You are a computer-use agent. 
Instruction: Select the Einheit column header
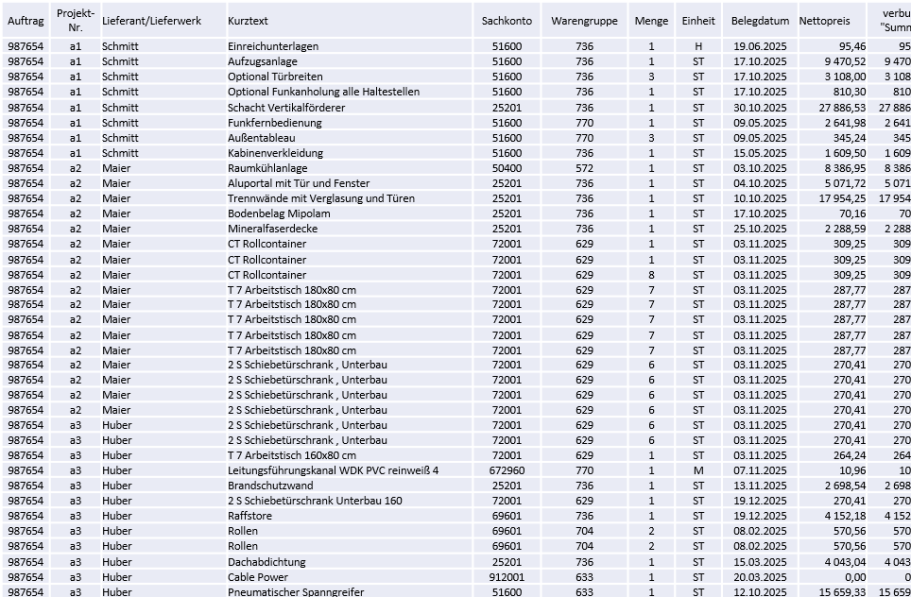(698, 20)
